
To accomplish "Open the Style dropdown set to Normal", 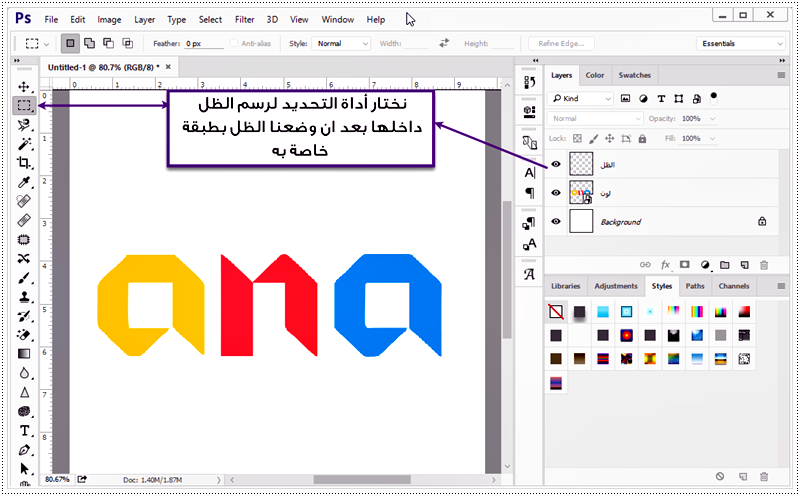I will pos(341,43).
